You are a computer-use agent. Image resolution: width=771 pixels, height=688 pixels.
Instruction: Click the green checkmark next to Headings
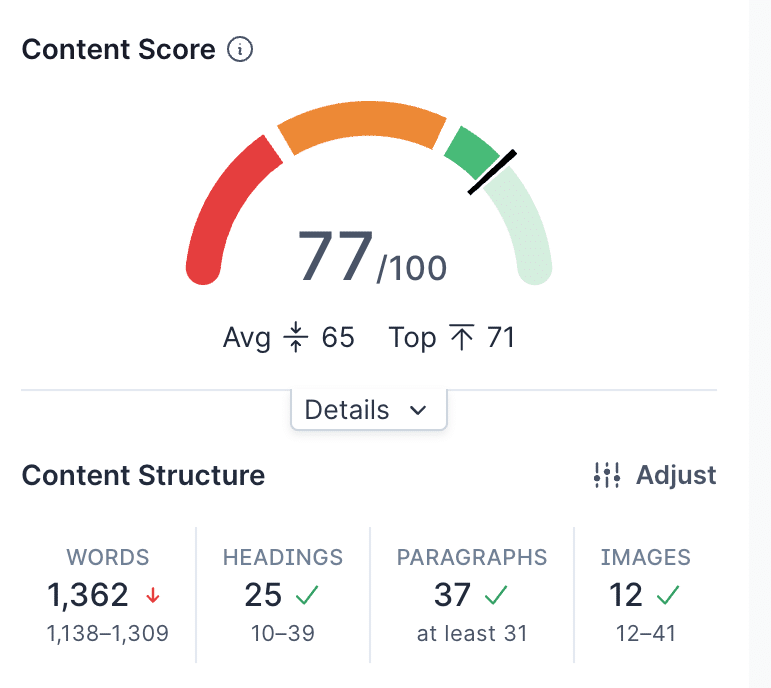tap(307, 595)
